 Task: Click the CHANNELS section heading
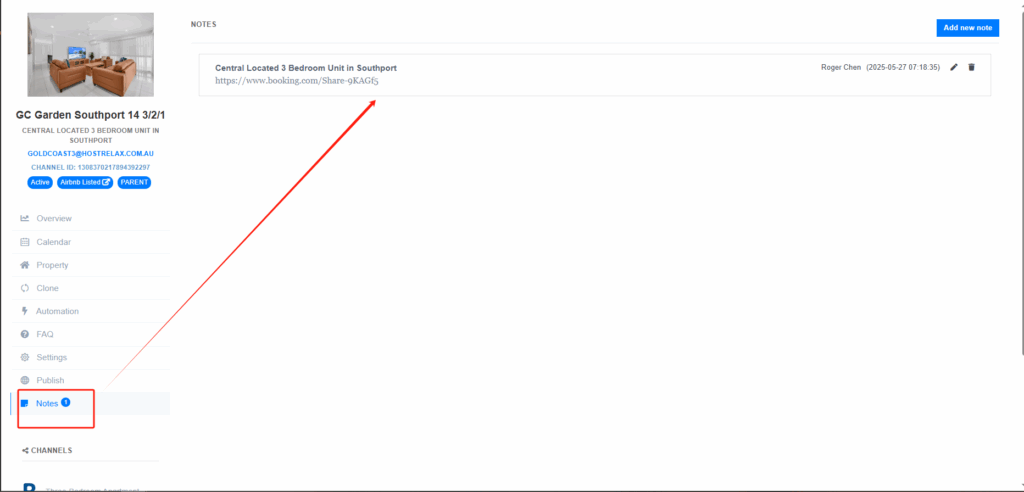coord(52,450)
